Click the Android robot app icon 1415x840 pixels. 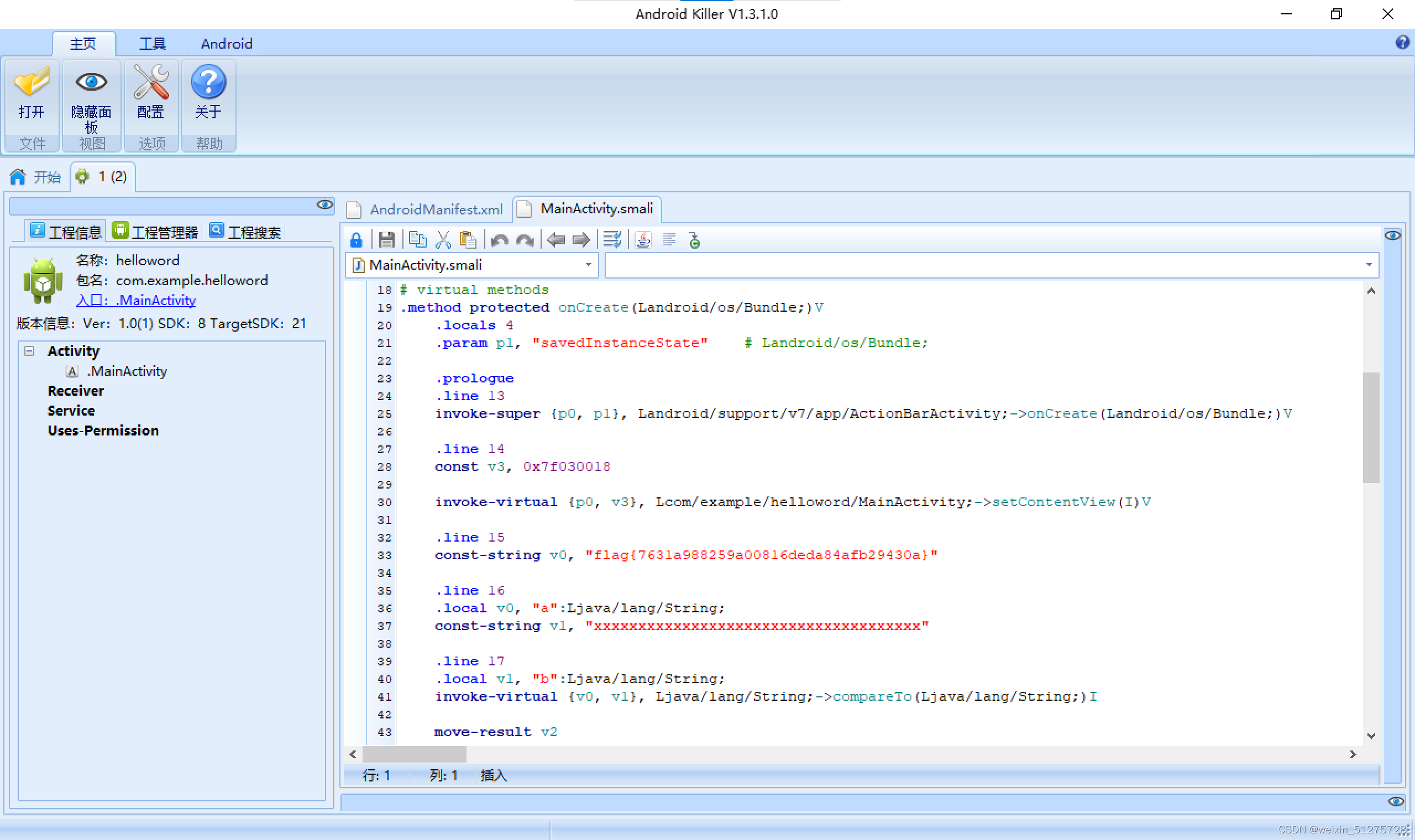(x=43, y=281)
